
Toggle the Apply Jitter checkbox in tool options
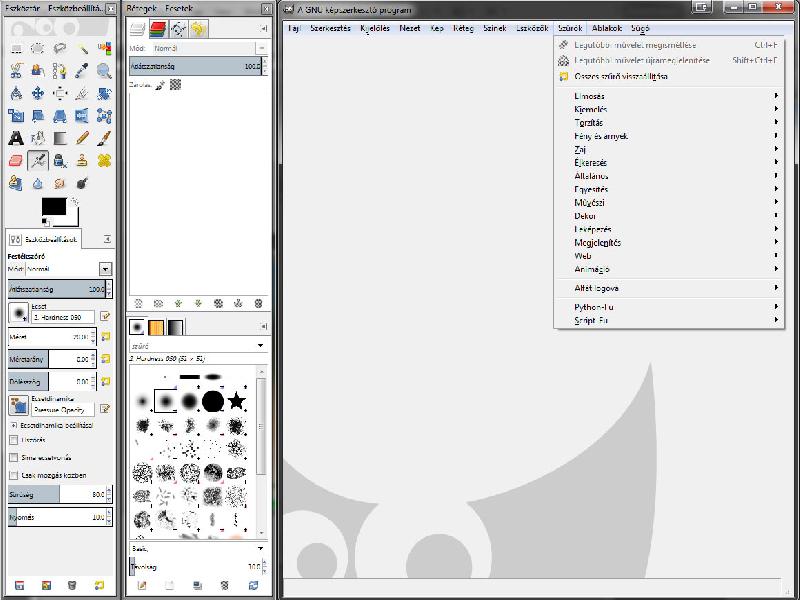pos(14,440)
